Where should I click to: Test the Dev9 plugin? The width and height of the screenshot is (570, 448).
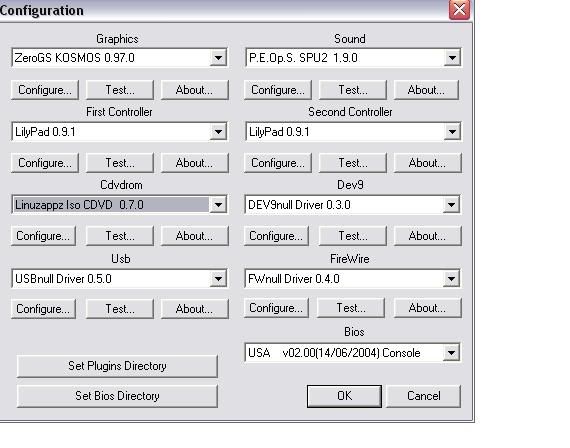[x=353, y=236]
